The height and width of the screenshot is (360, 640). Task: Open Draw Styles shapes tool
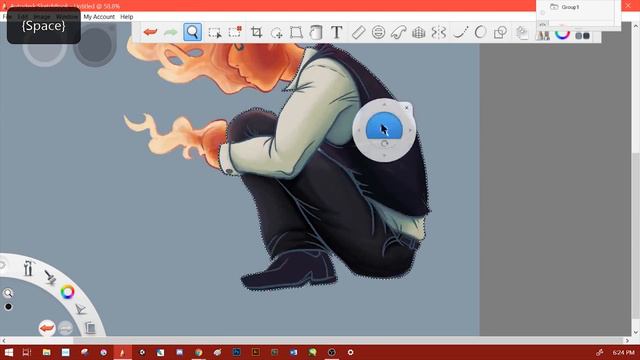tap(500, 32)
